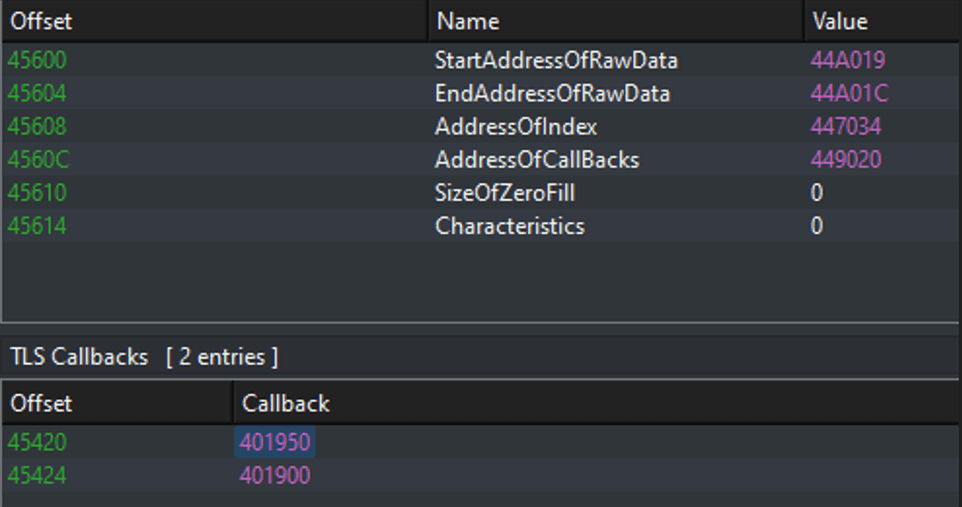
Task: Click the TLS Callbacks Offset column header
Action: pos(117,403)
